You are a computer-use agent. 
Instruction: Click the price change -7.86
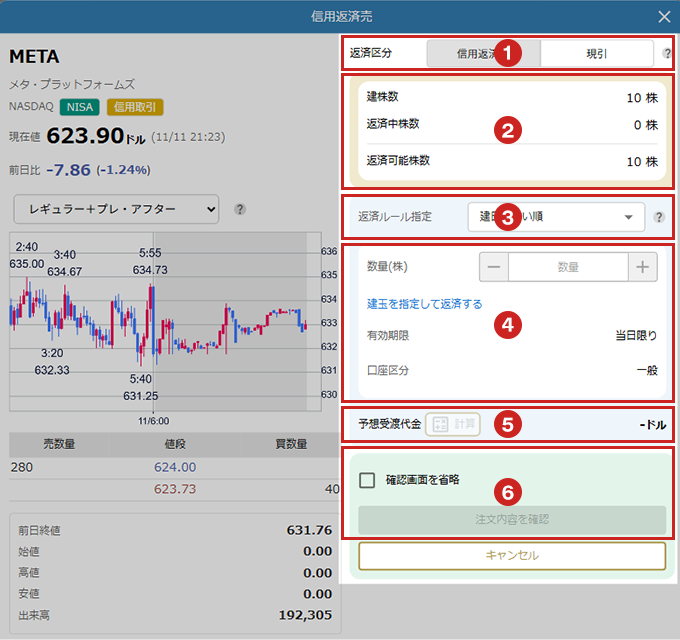(x=69, y=170)
